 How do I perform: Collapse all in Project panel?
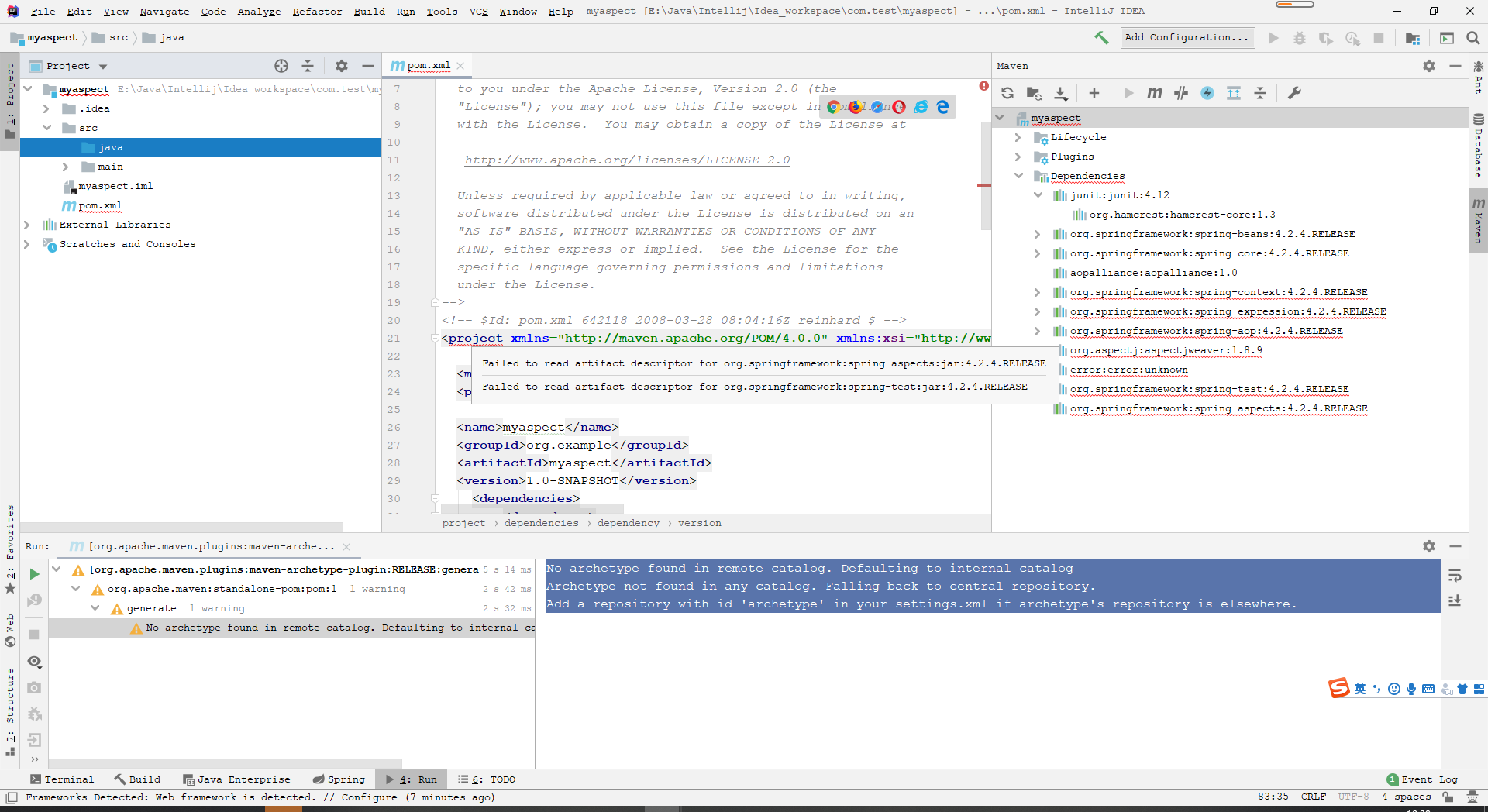308,66
